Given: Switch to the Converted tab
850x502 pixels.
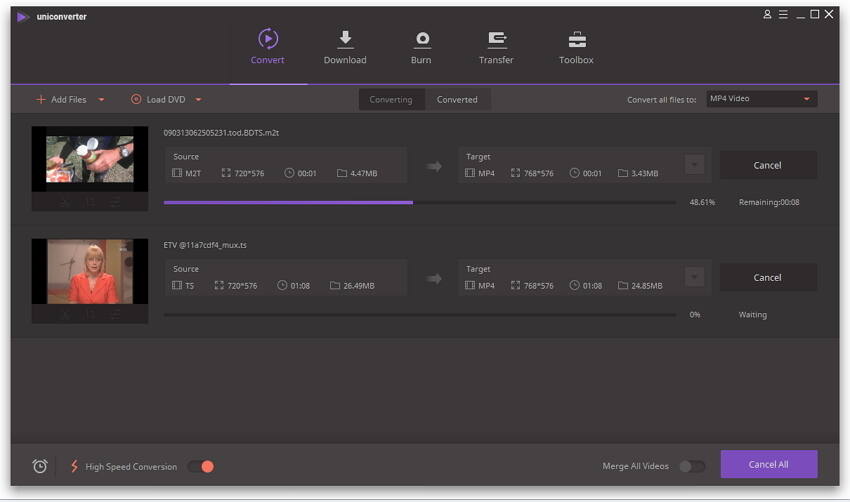Looking at the screenshot, I should (458, 100).
